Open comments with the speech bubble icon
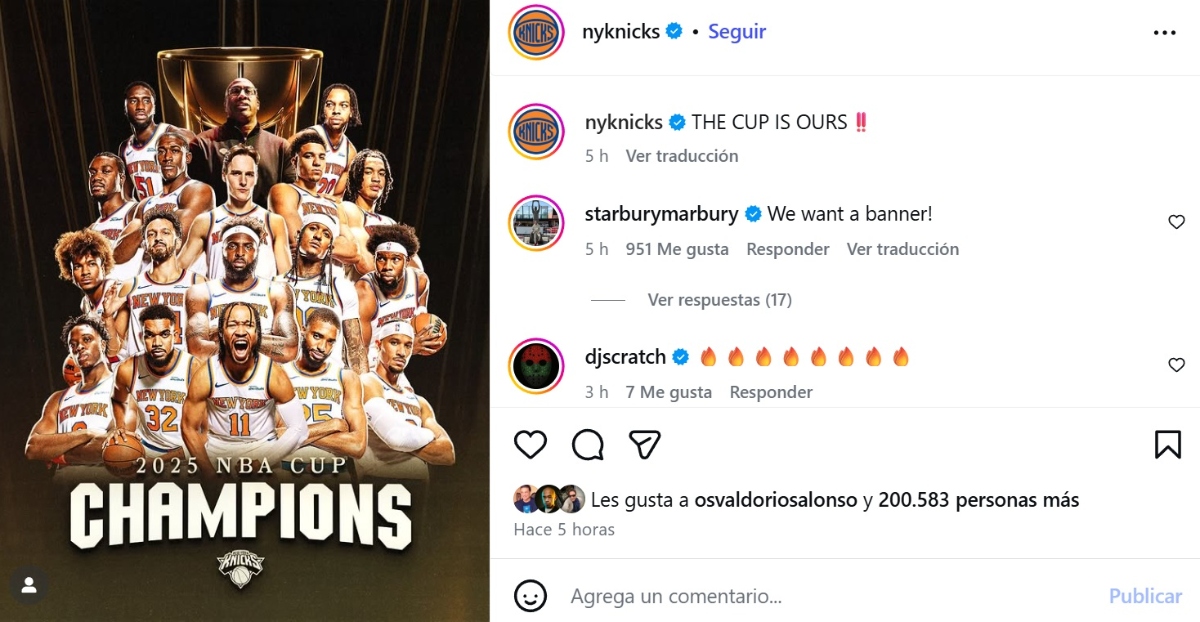 point(588,444)
